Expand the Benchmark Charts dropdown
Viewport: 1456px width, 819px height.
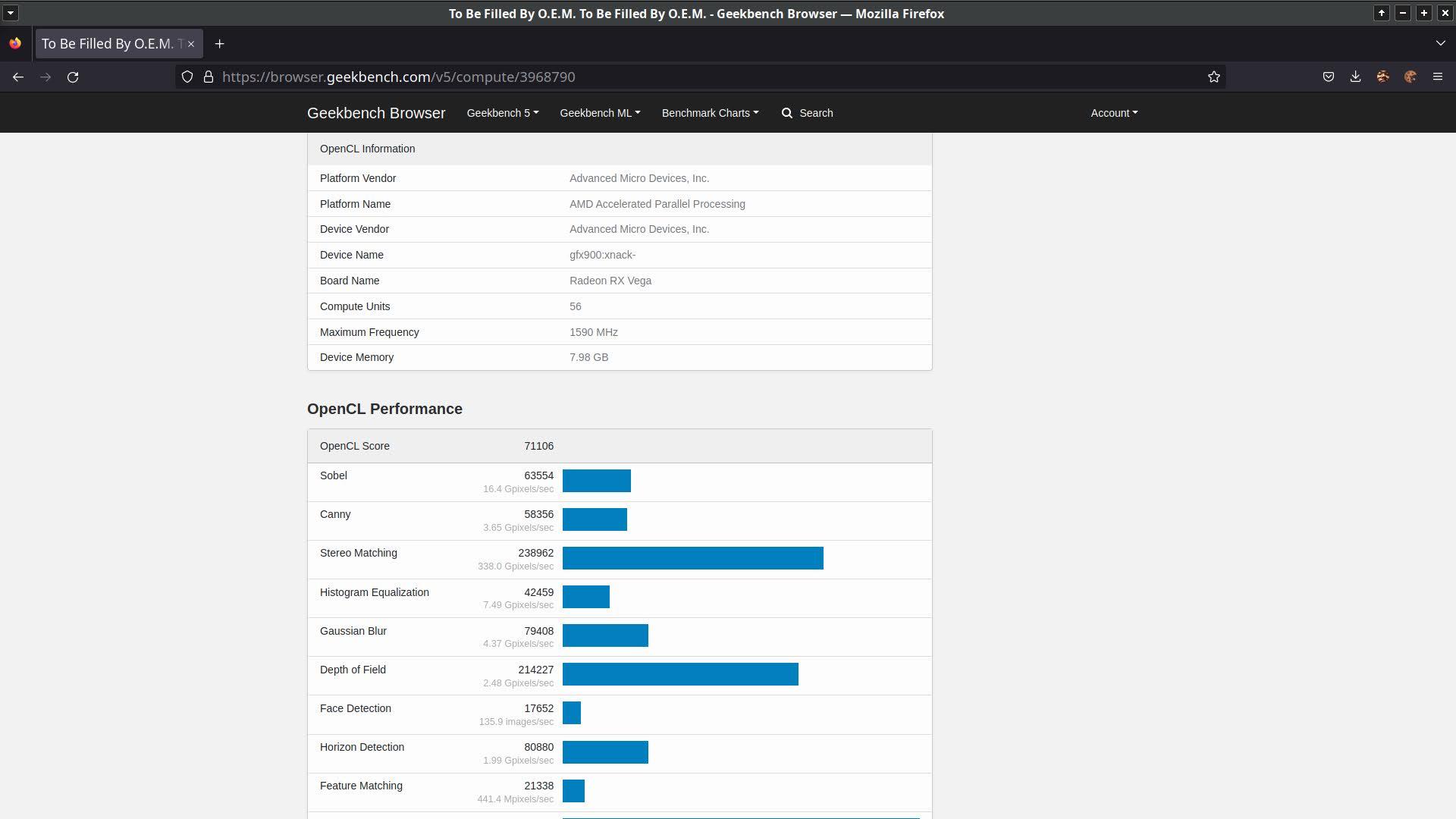tap(710, 113)
